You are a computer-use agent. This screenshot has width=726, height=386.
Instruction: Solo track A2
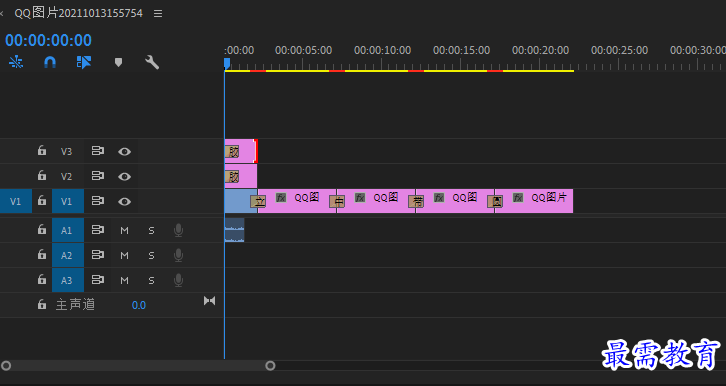pos(151,255)
